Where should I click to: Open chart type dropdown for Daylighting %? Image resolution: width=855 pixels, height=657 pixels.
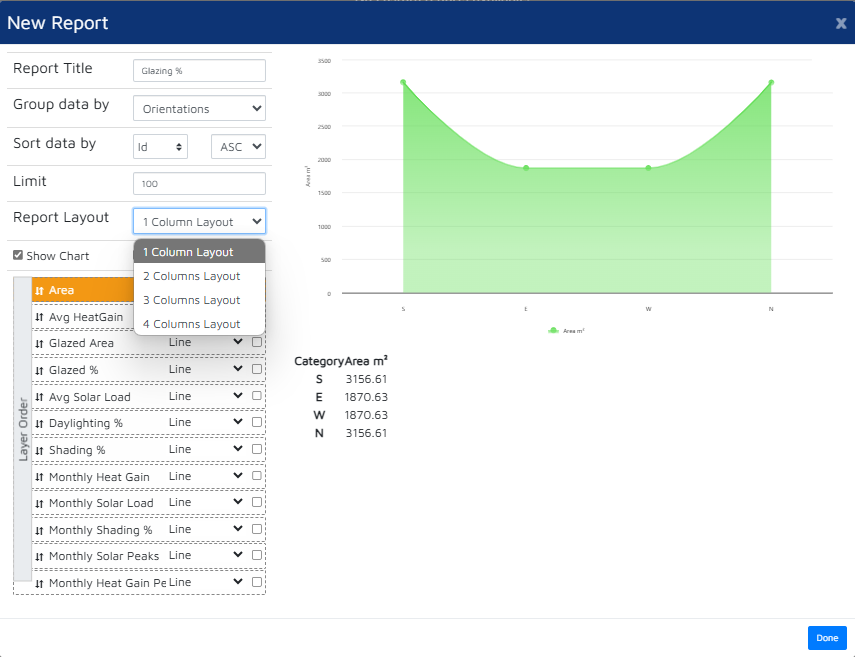[x=206, y=422]
